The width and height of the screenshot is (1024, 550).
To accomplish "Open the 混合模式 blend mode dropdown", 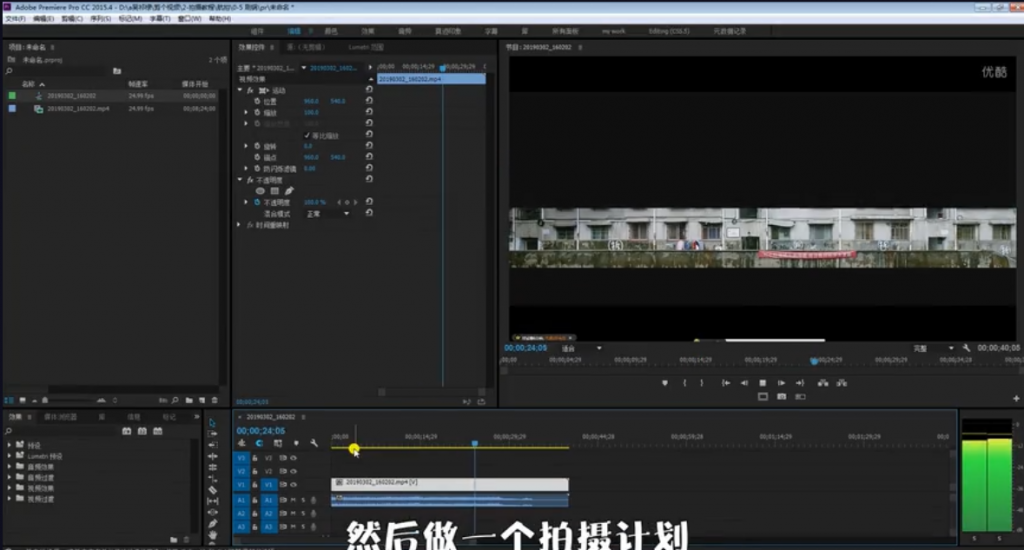I will click(328, 213).
